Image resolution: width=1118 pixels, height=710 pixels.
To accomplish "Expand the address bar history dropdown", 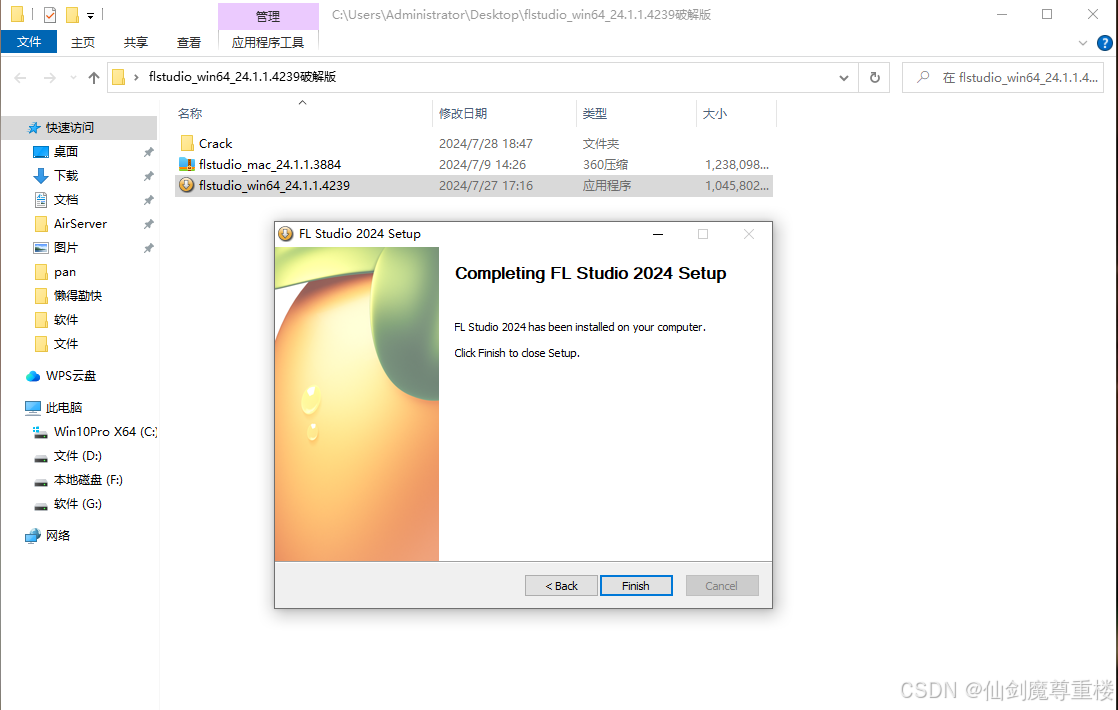I will pos(844,78).
